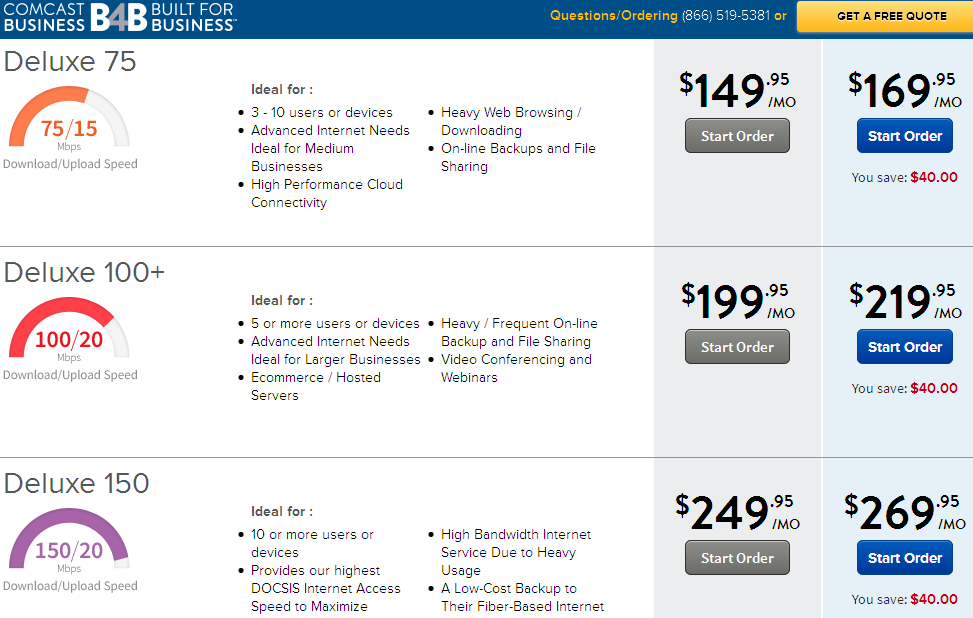
Task: Select the Deluxe 150 plan heading
Action: (76, 483)
